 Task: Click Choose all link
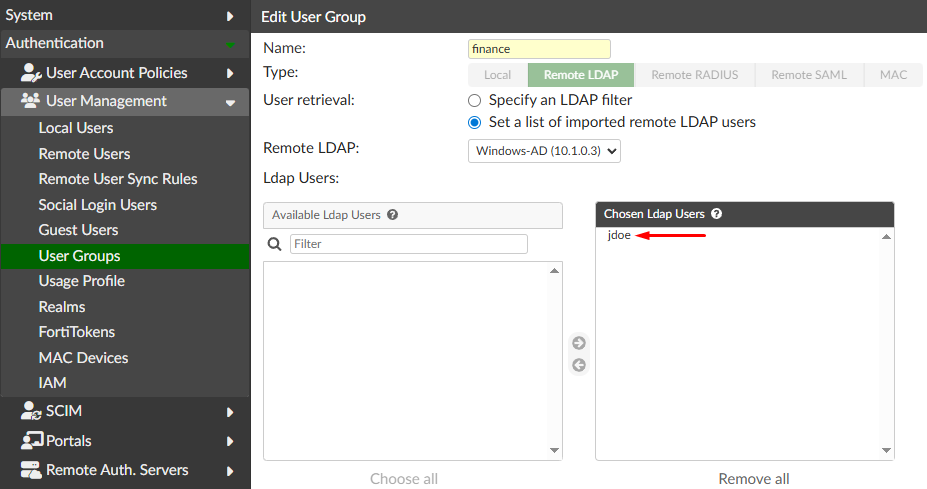point(404,478)
